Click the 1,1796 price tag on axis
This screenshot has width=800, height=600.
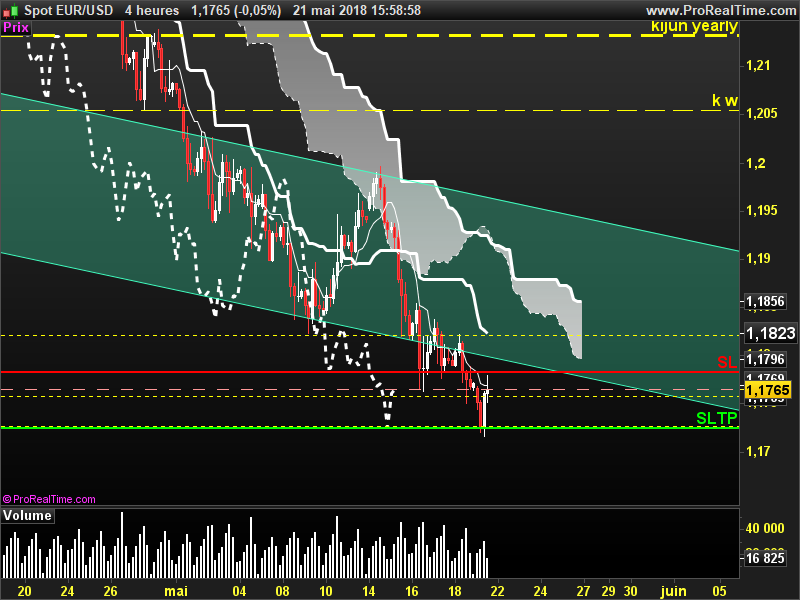click(x=765, y=359)
